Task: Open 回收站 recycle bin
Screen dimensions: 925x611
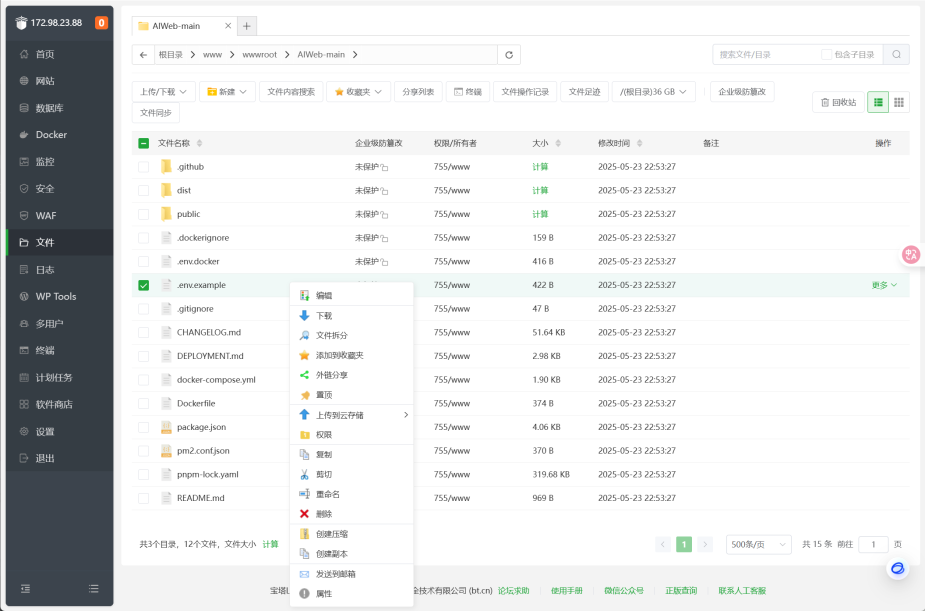Action: coord(838,102)
